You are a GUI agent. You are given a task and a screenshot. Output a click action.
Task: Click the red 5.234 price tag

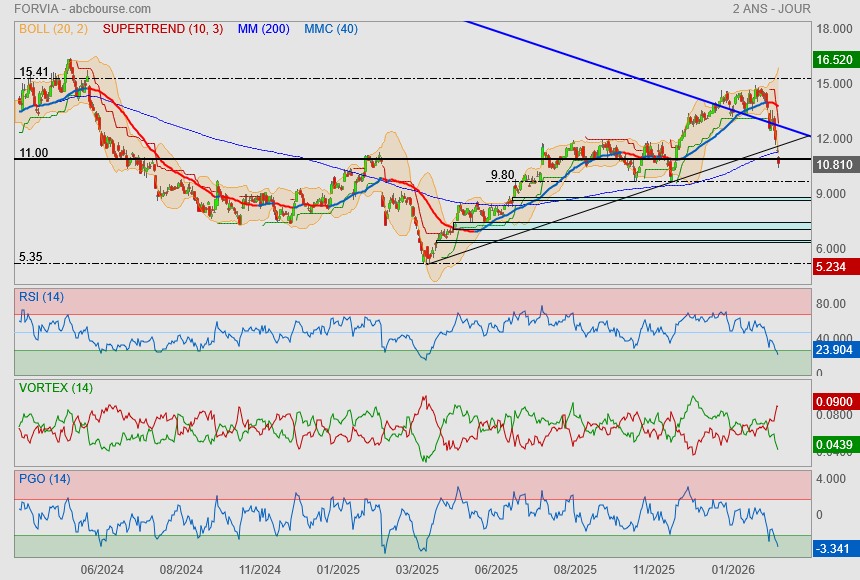pyautogui.click(x=833, y=267)
